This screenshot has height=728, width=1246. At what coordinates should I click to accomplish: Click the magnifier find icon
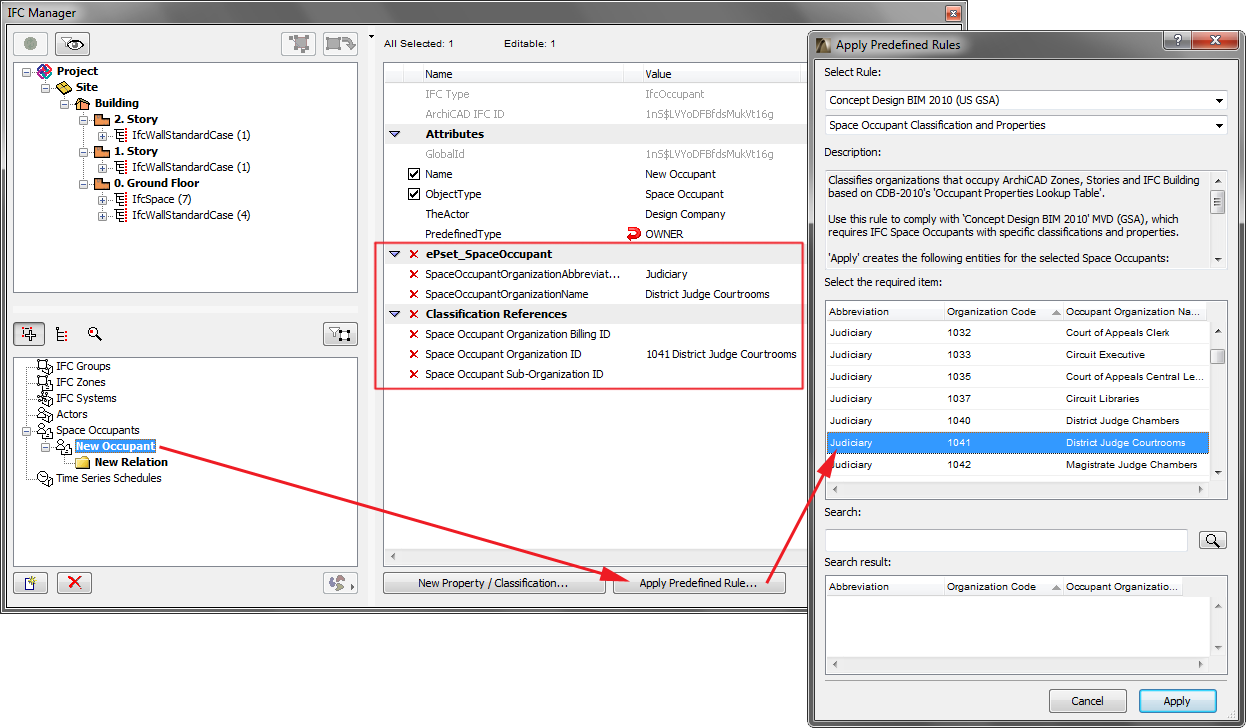pyautogui.click(x=94, y=335)
